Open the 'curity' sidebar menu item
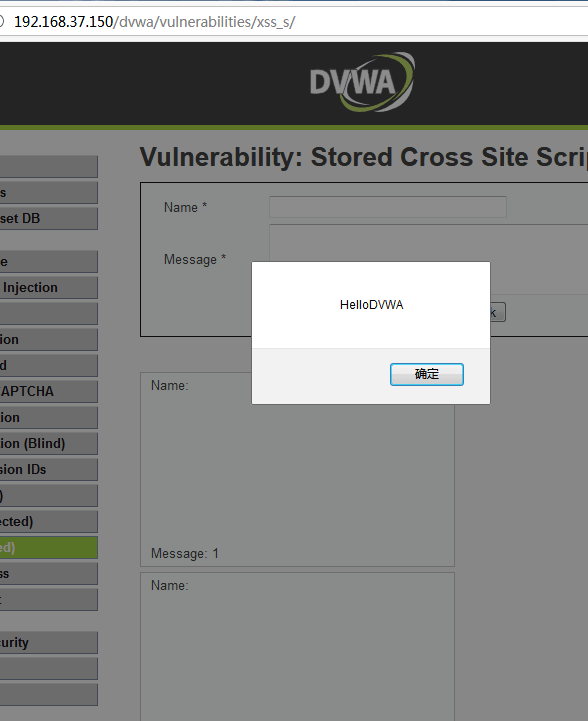The height and width of the screenshot is (721, 588). [49, 642]
